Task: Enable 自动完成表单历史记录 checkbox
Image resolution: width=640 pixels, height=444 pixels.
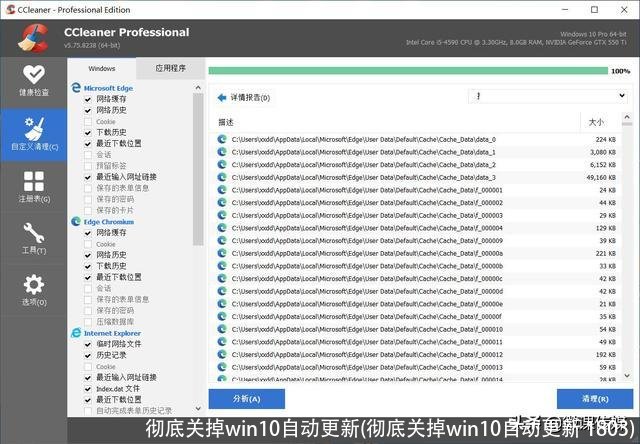Action: [88, 411]
